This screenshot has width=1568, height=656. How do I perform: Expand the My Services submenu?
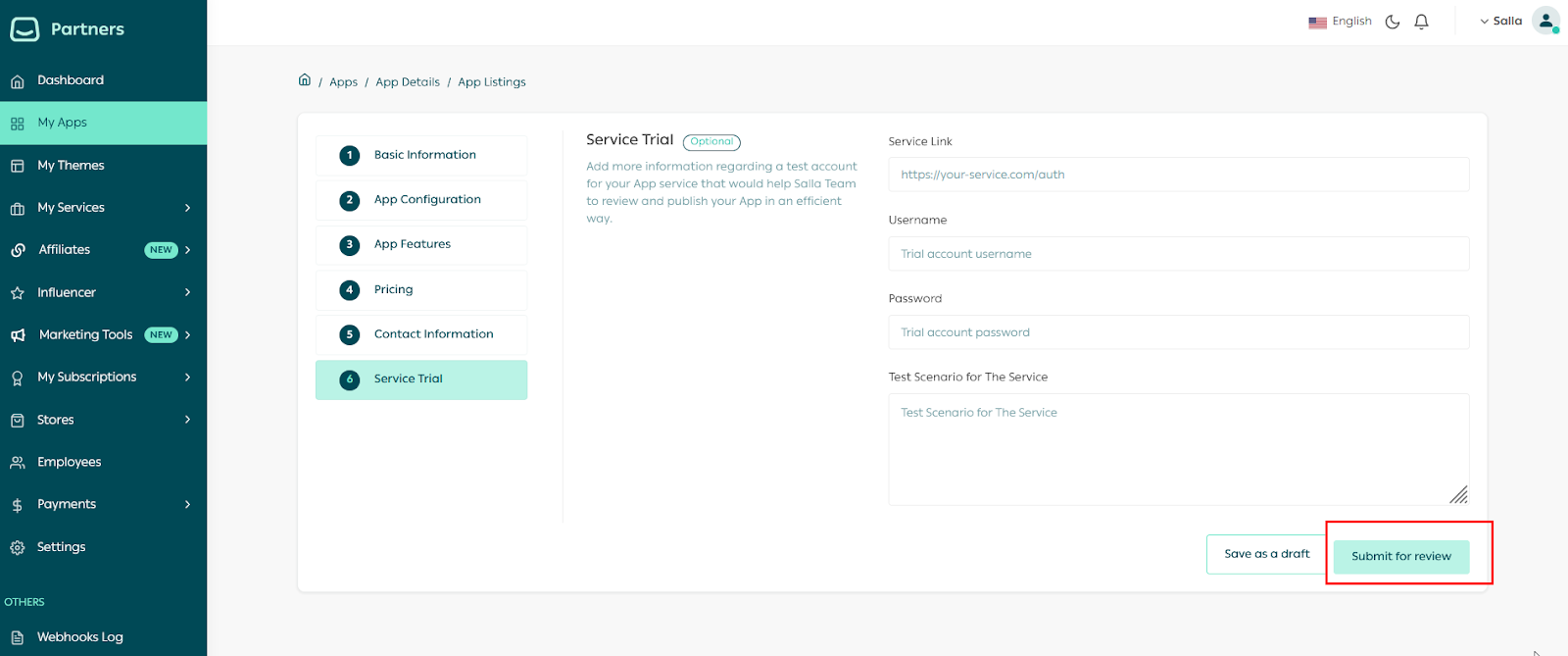coord(187,208)
